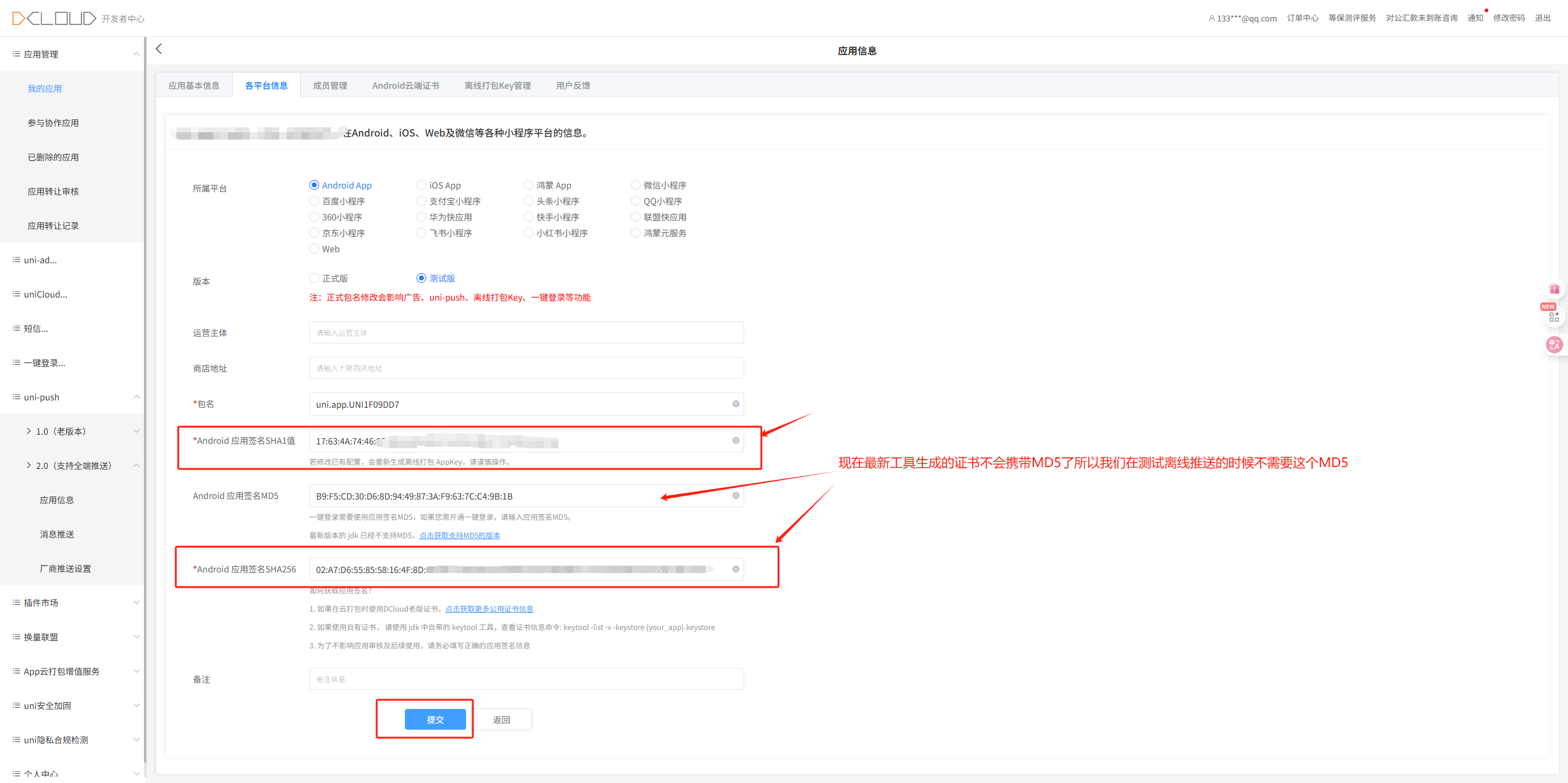Open 订单中心 in top bar

tap(1303, 18)
